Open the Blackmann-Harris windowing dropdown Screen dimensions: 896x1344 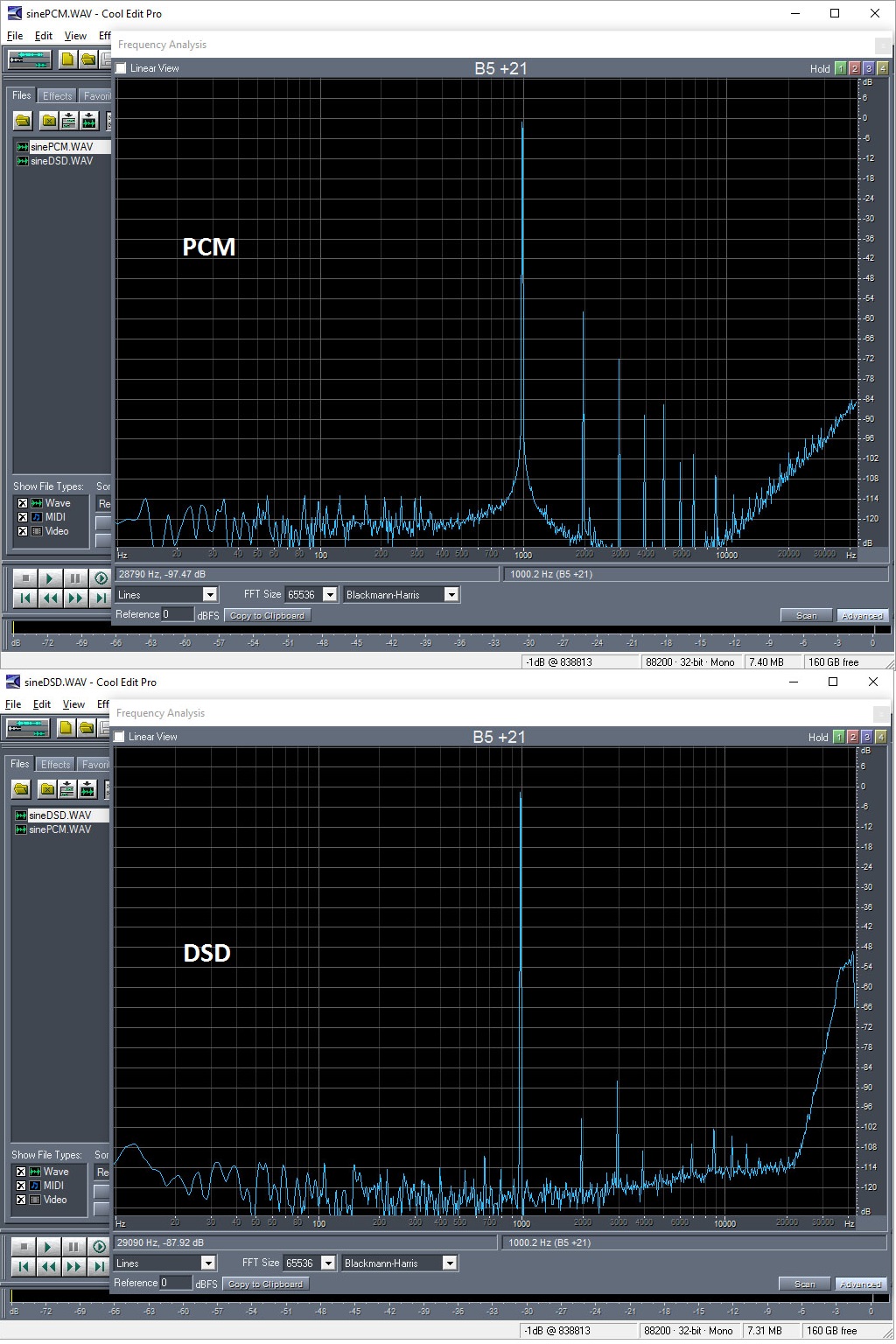click(x=451, y=594)
